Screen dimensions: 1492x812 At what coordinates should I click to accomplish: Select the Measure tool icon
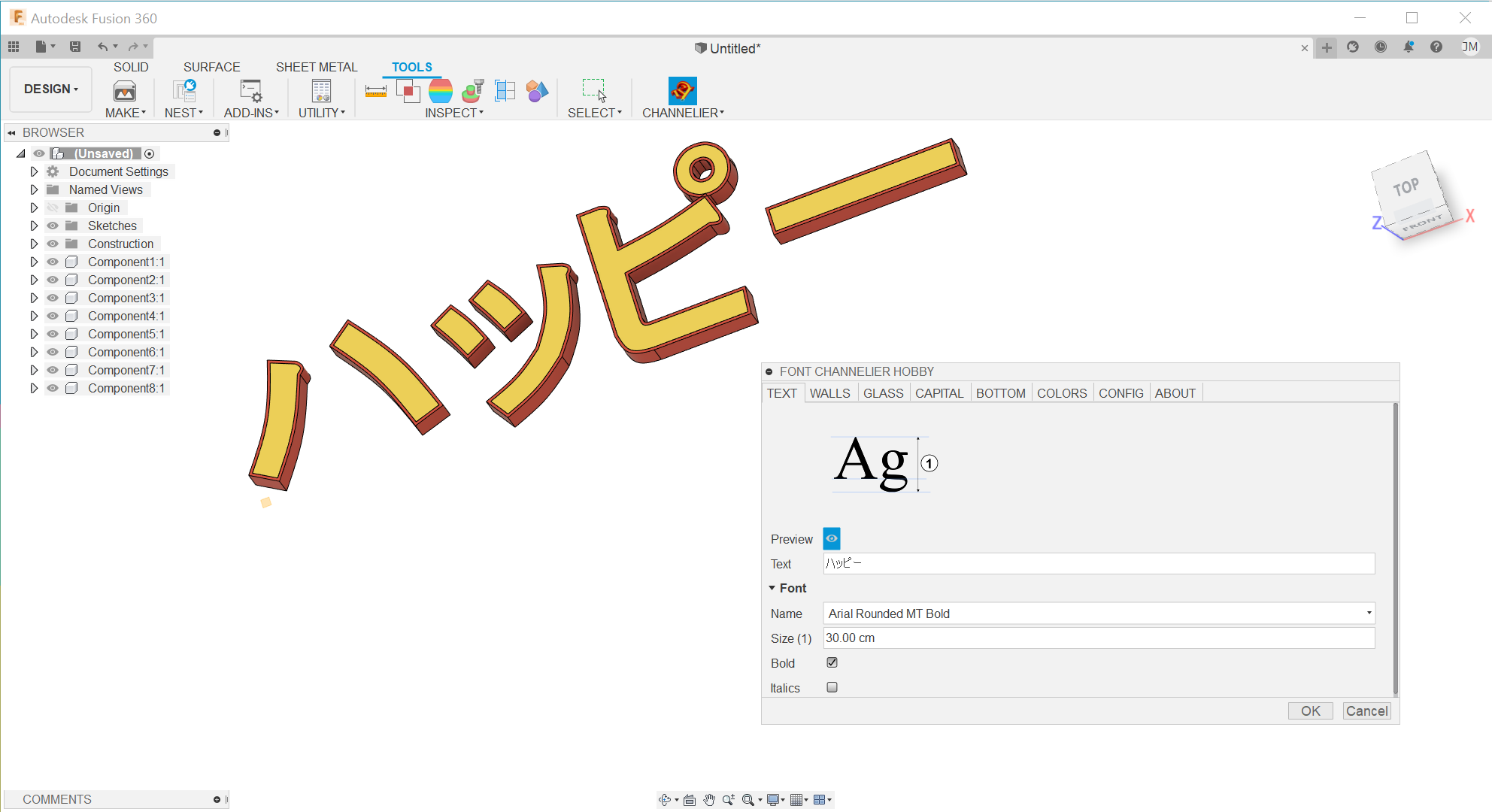tap(375, 91)
